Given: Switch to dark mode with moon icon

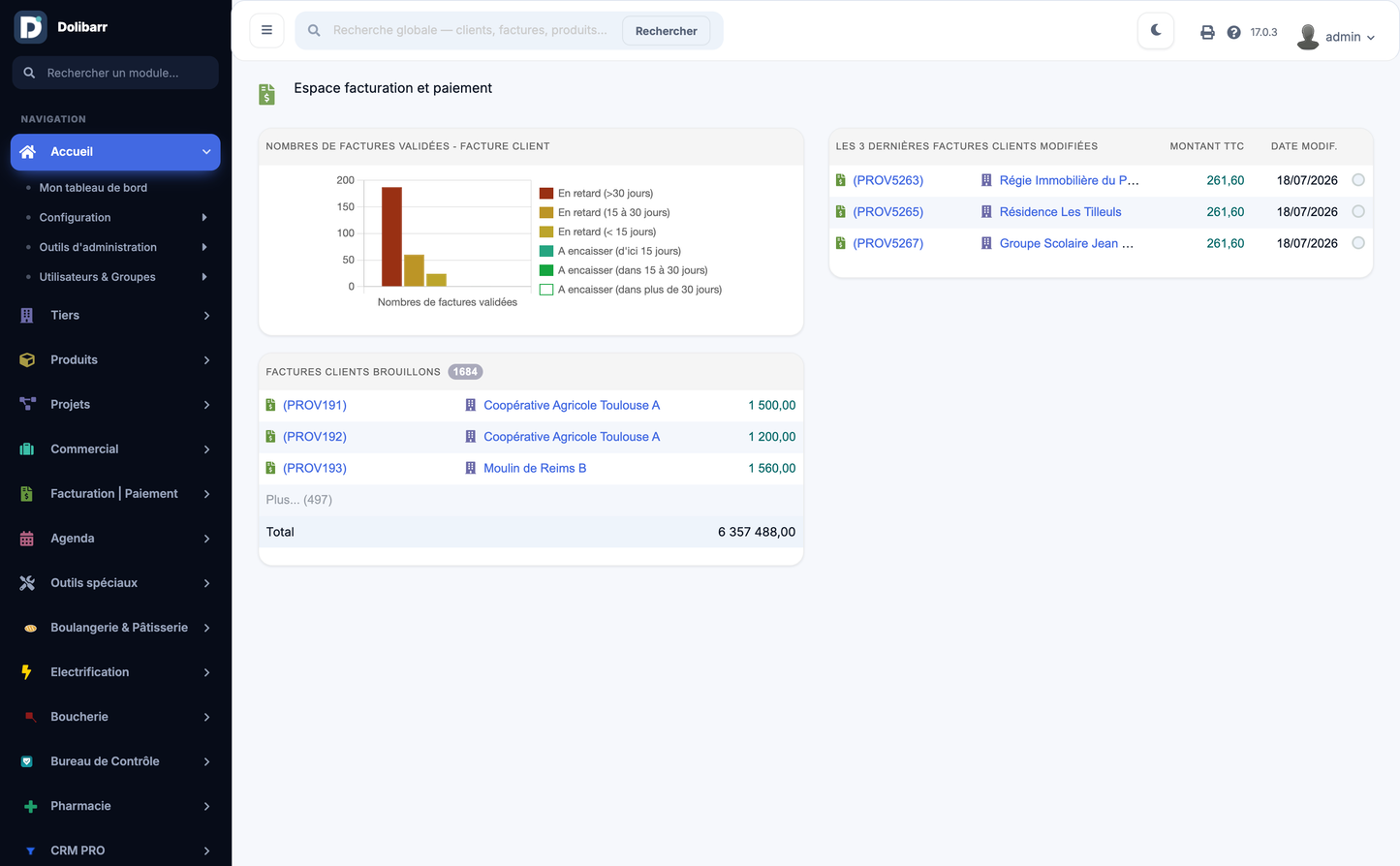Looking at the screenshot, I should [1156, 30].
